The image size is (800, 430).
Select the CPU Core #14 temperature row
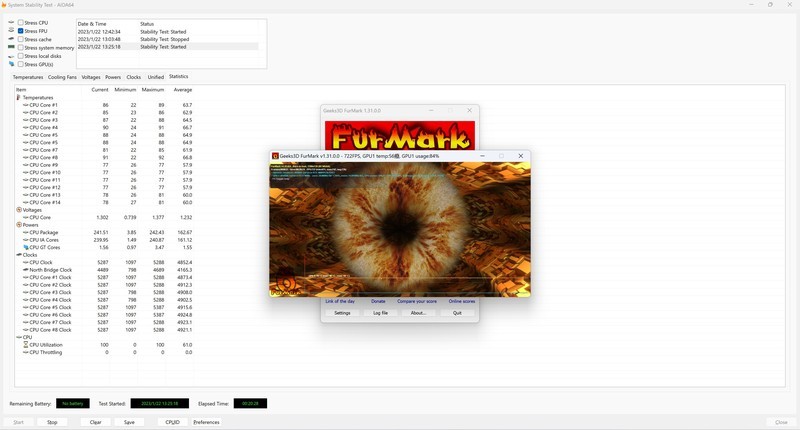coord(105,203)
